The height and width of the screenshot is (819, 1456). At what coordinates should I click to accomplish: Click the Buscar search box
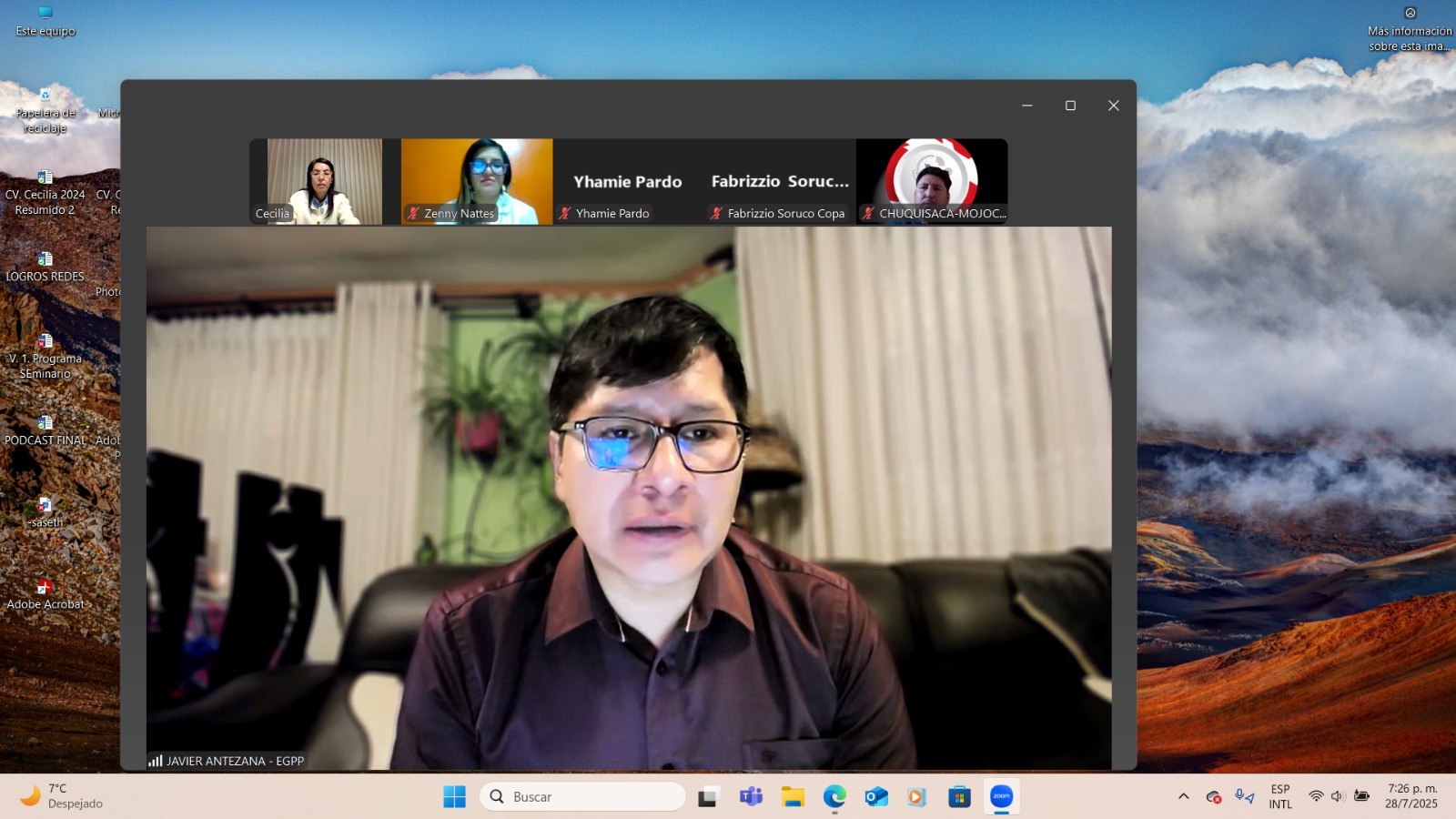582,797
